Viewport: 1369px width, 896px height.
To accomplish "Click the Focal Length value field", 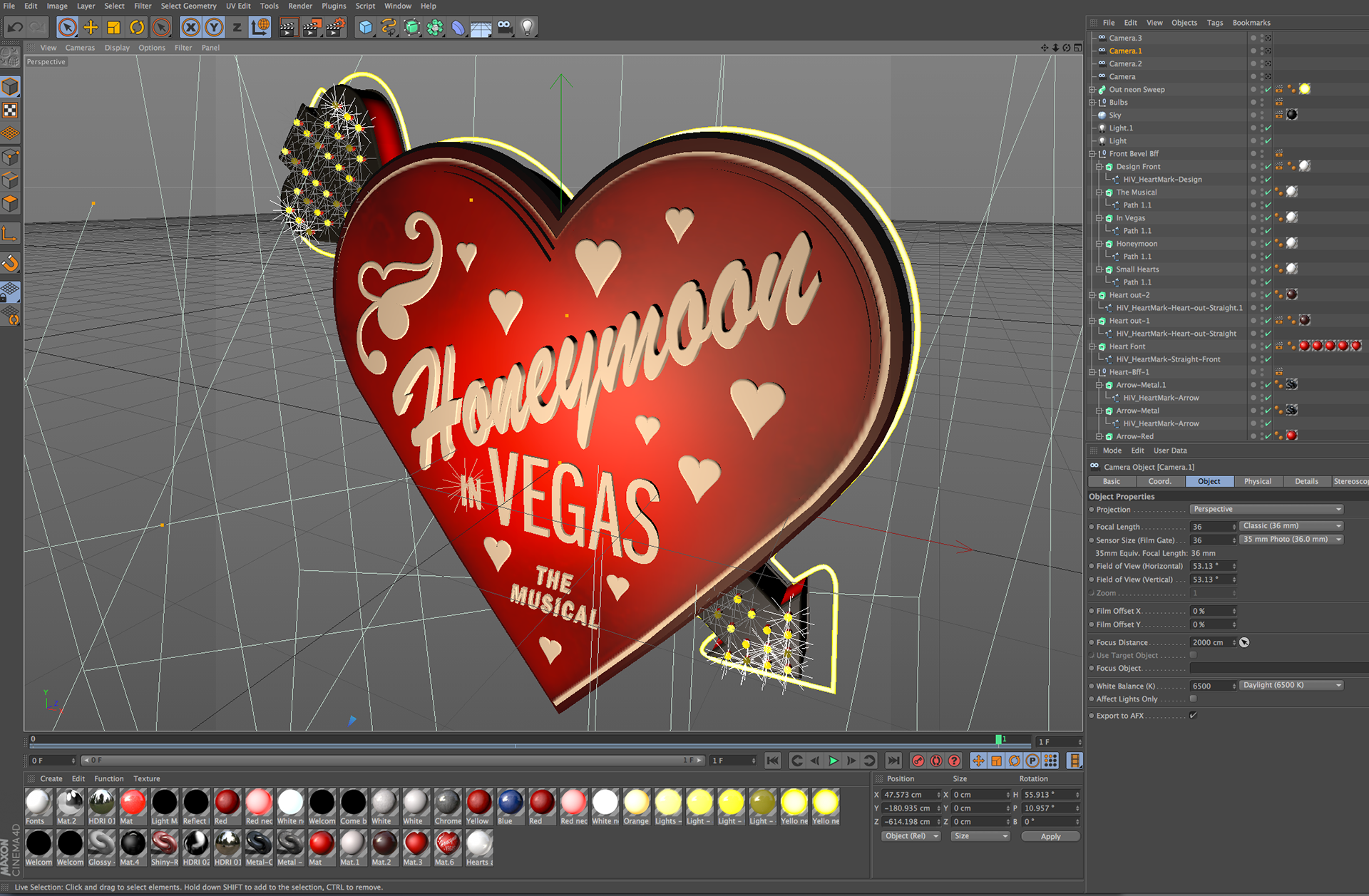I will pyautogui.click(x=1213, y=527).
